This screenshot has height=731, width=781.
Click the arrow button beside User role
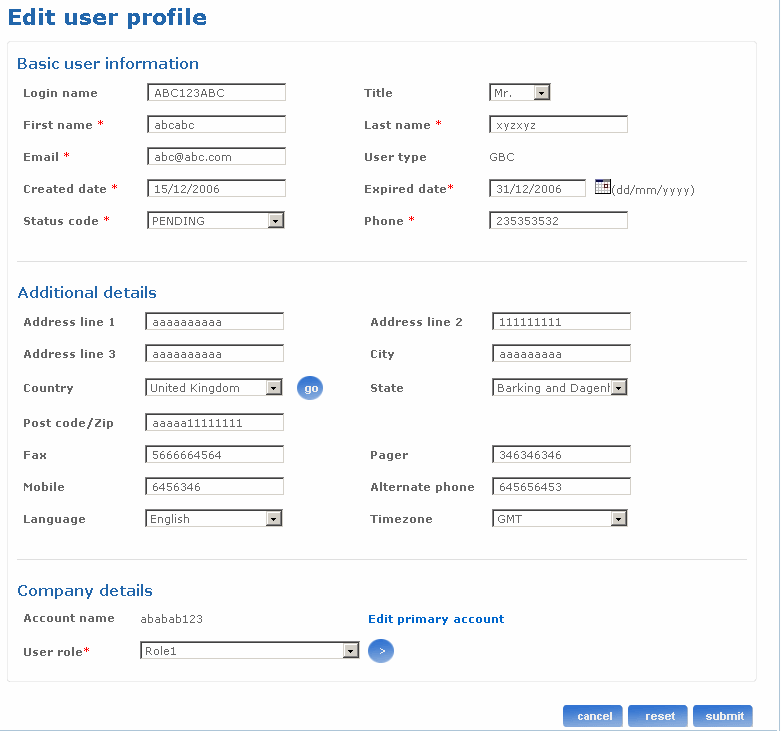point(381,651)
